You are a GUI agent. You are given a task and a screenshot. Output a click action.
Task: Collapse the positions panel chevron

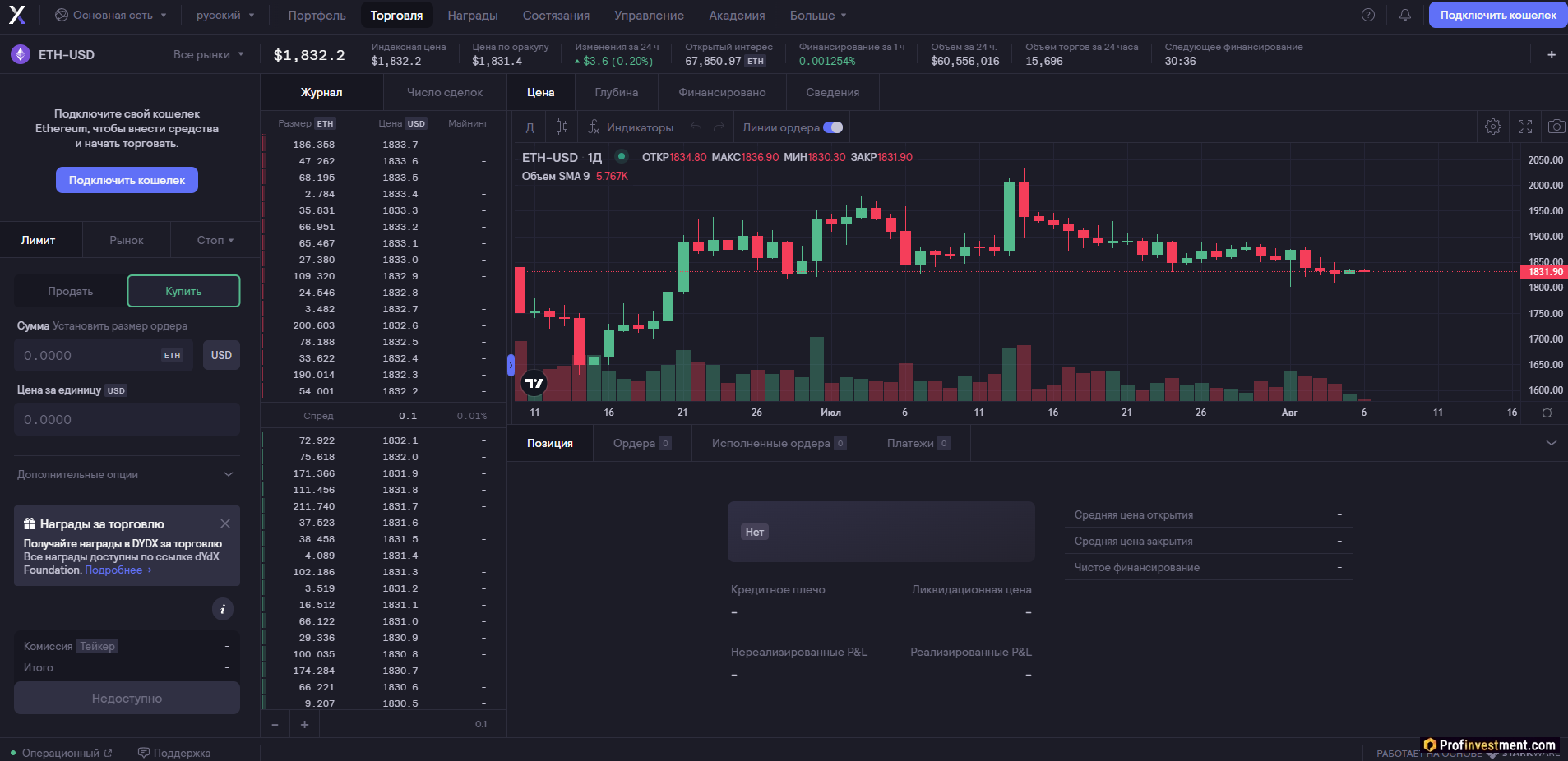point(1552,443)
